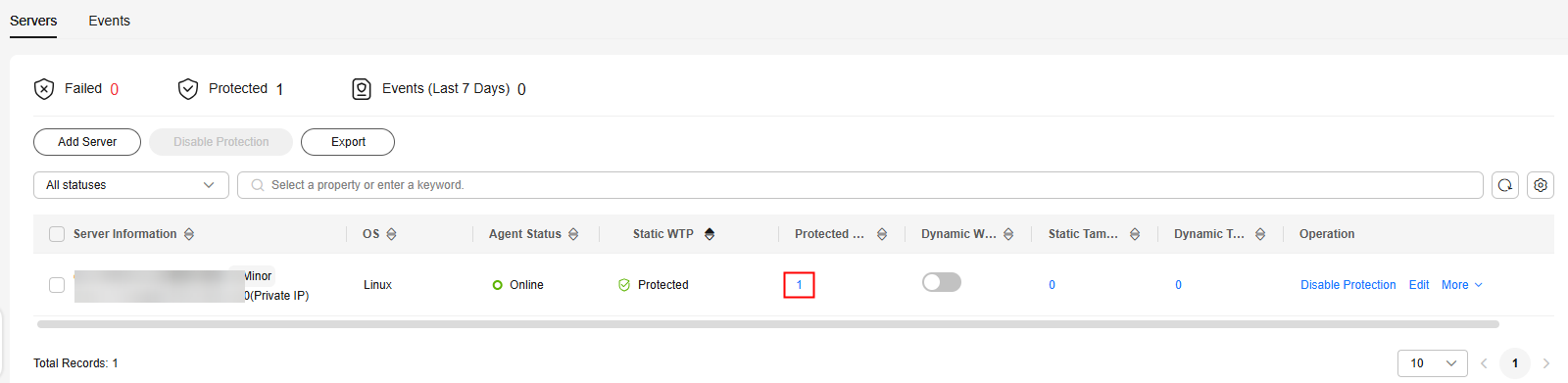Click the Add Server button

pos(87,142)
